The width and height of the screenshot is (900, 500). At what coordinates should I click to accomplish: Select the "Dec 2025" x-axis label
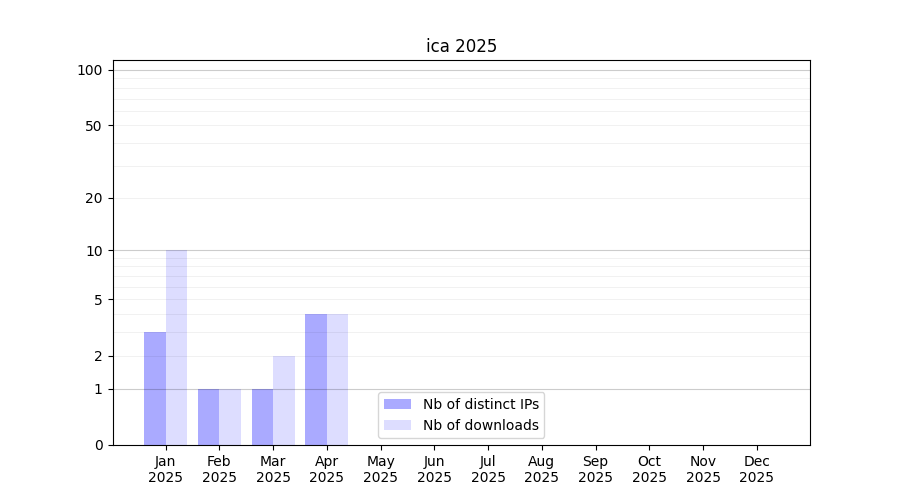[x=756, y=469]
